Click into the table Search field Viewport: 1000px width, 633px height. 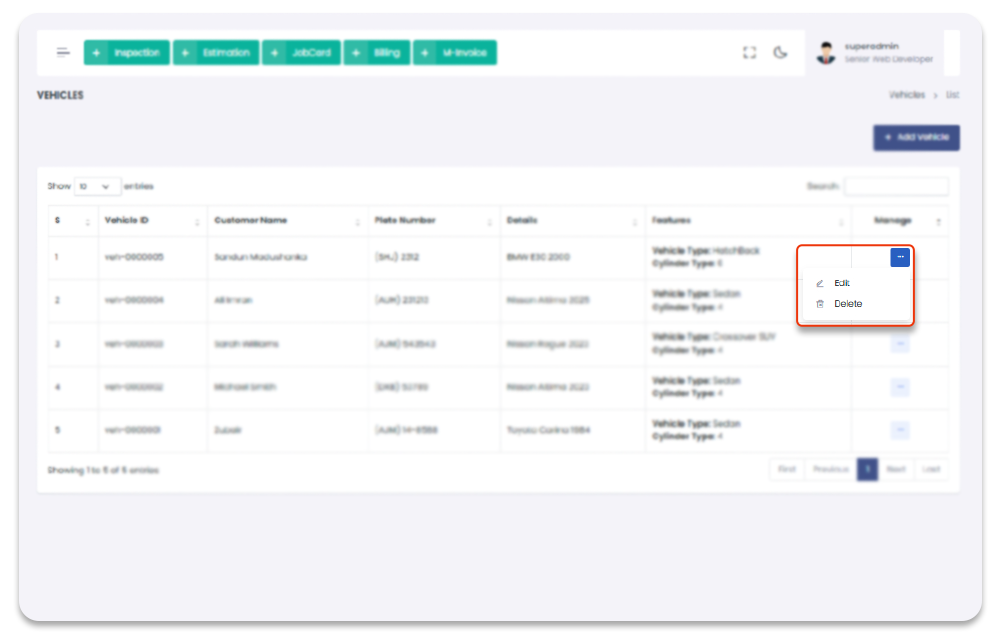[896, 186]
